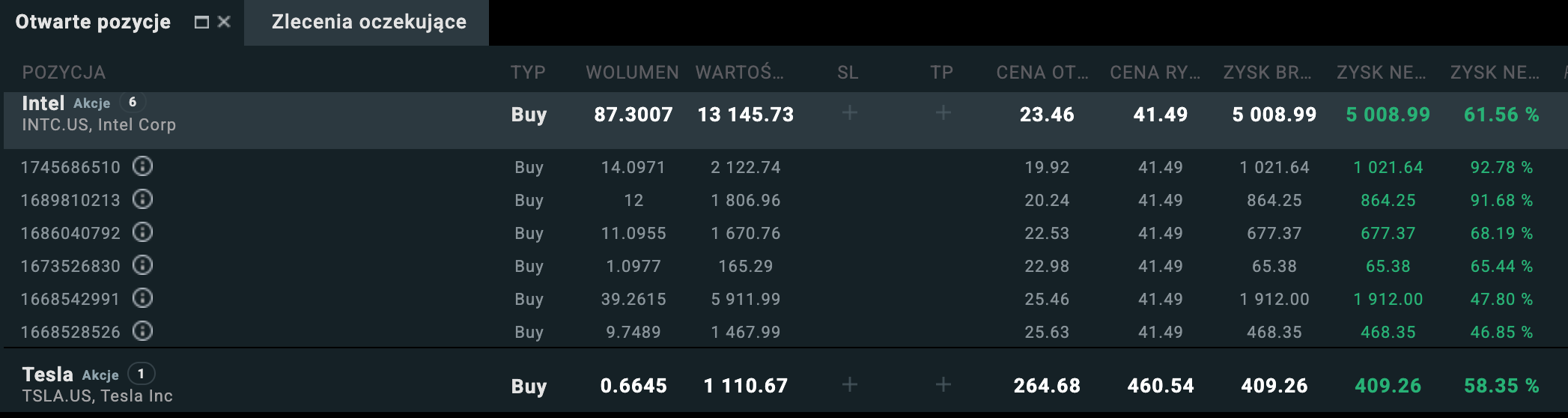Detach the Otwarte pozycje panel window
This screenshot has height=418, width=1568.
pos(201,22)
